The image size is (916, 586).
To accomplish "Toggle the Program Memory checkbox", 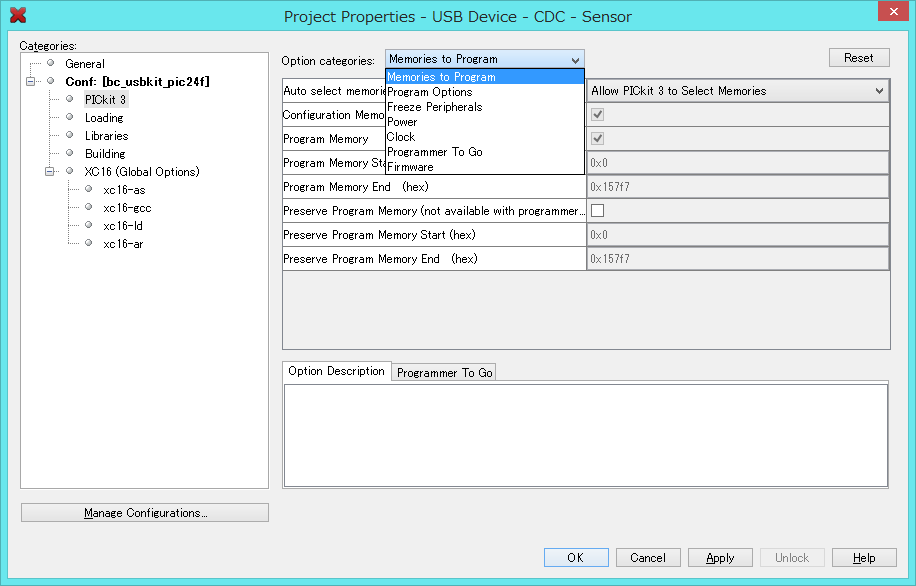I will tap(598, 139).
